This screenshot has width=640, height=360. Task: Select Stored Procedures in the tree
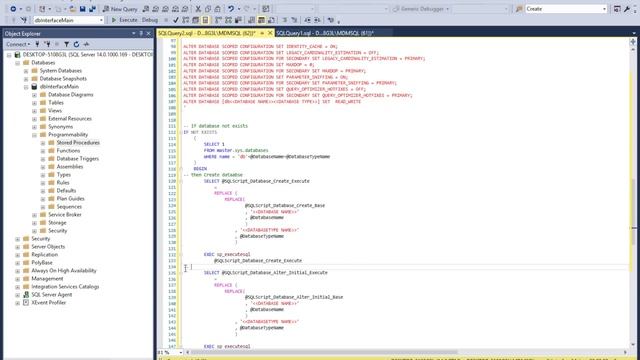click(78, 142)
